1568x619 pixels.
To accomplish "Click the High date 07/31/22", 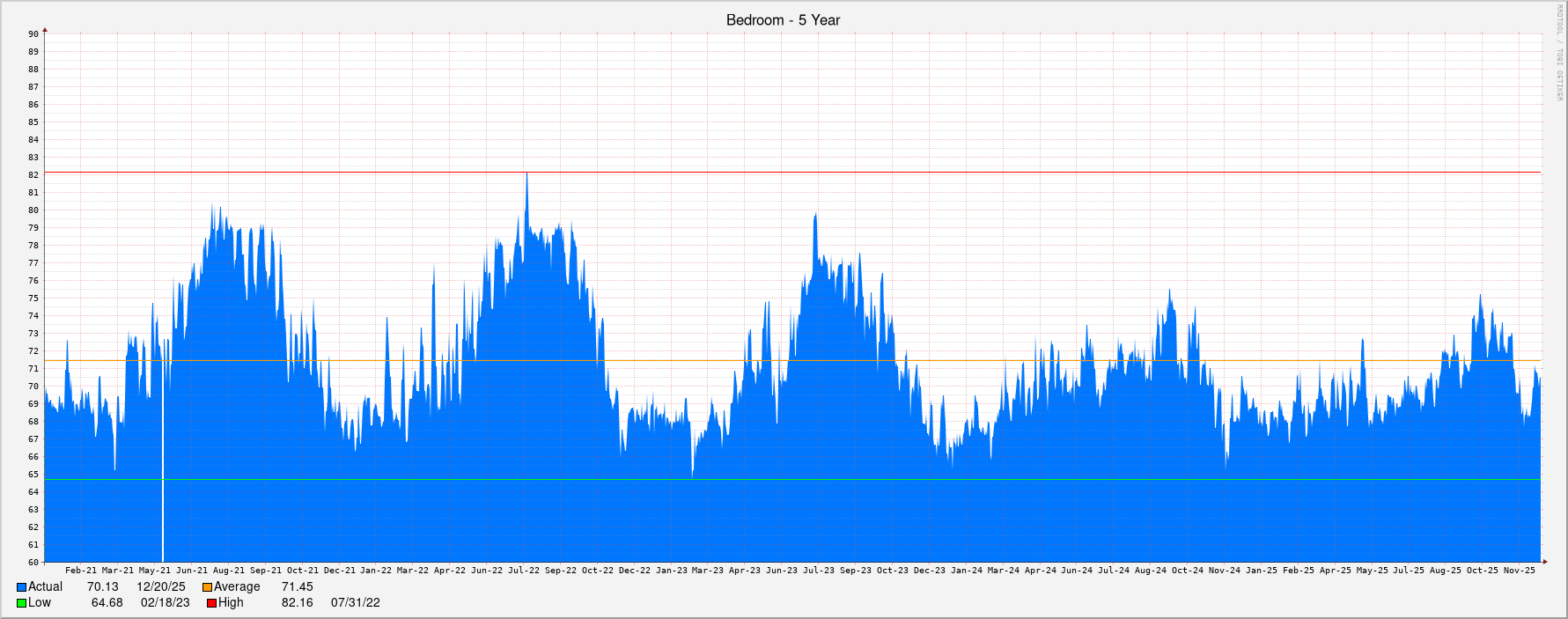I will (355, 602).
